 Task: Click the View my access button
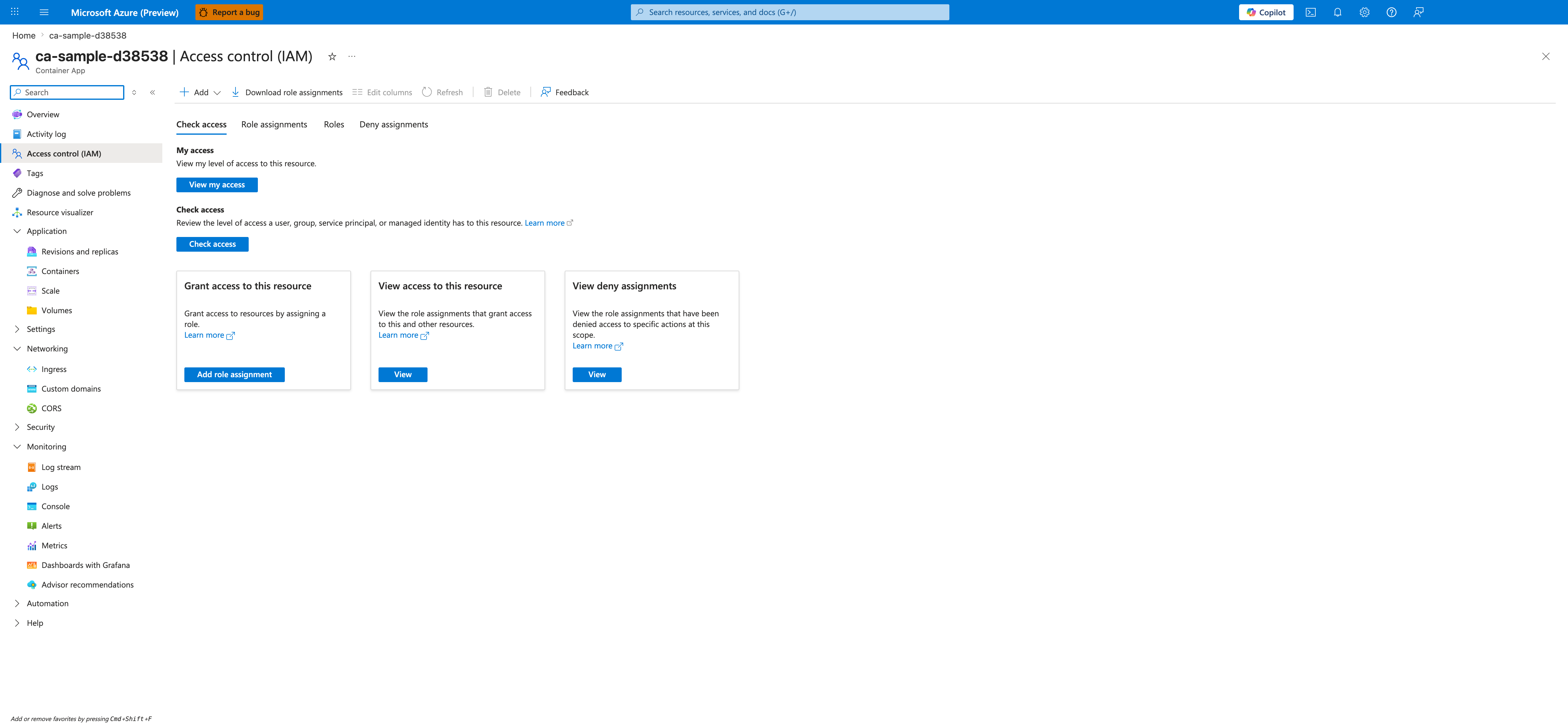217,185
